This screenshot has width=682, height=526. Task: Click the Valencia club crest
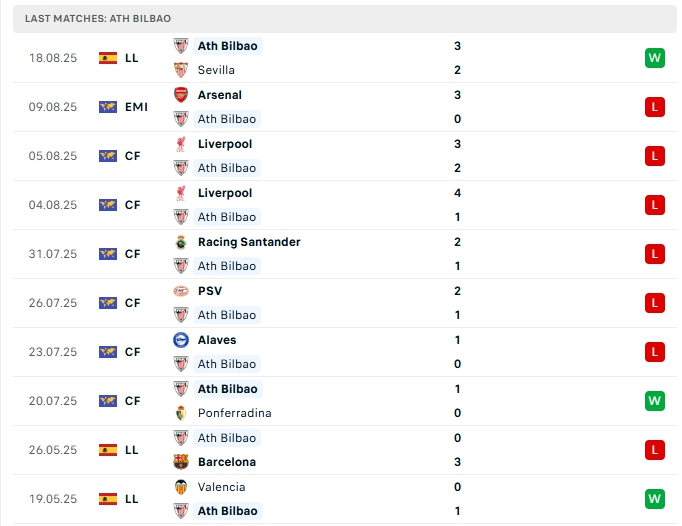click(x=181, y=487)
